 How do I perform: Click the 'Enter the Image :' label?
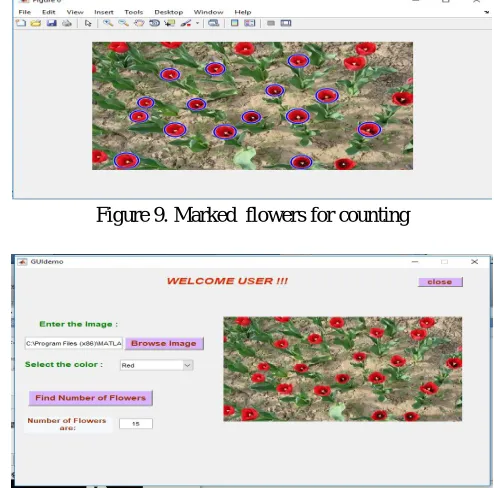(x=79, y=324)
